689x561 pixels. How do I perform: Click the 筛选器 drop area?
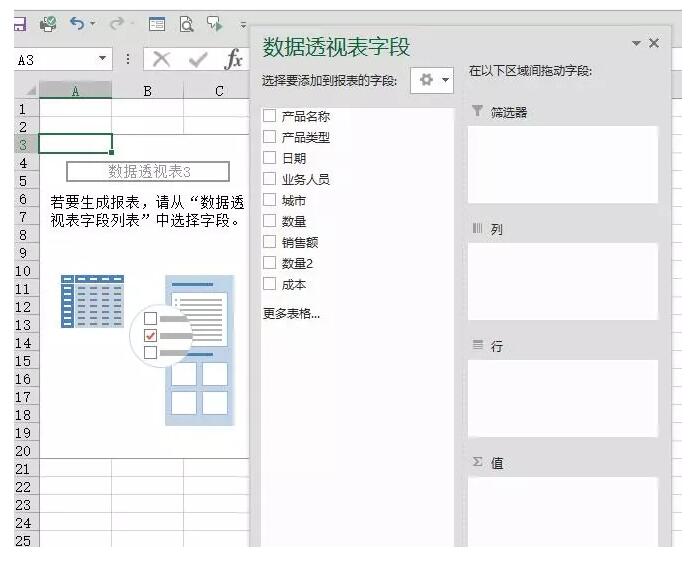[563, 164]
